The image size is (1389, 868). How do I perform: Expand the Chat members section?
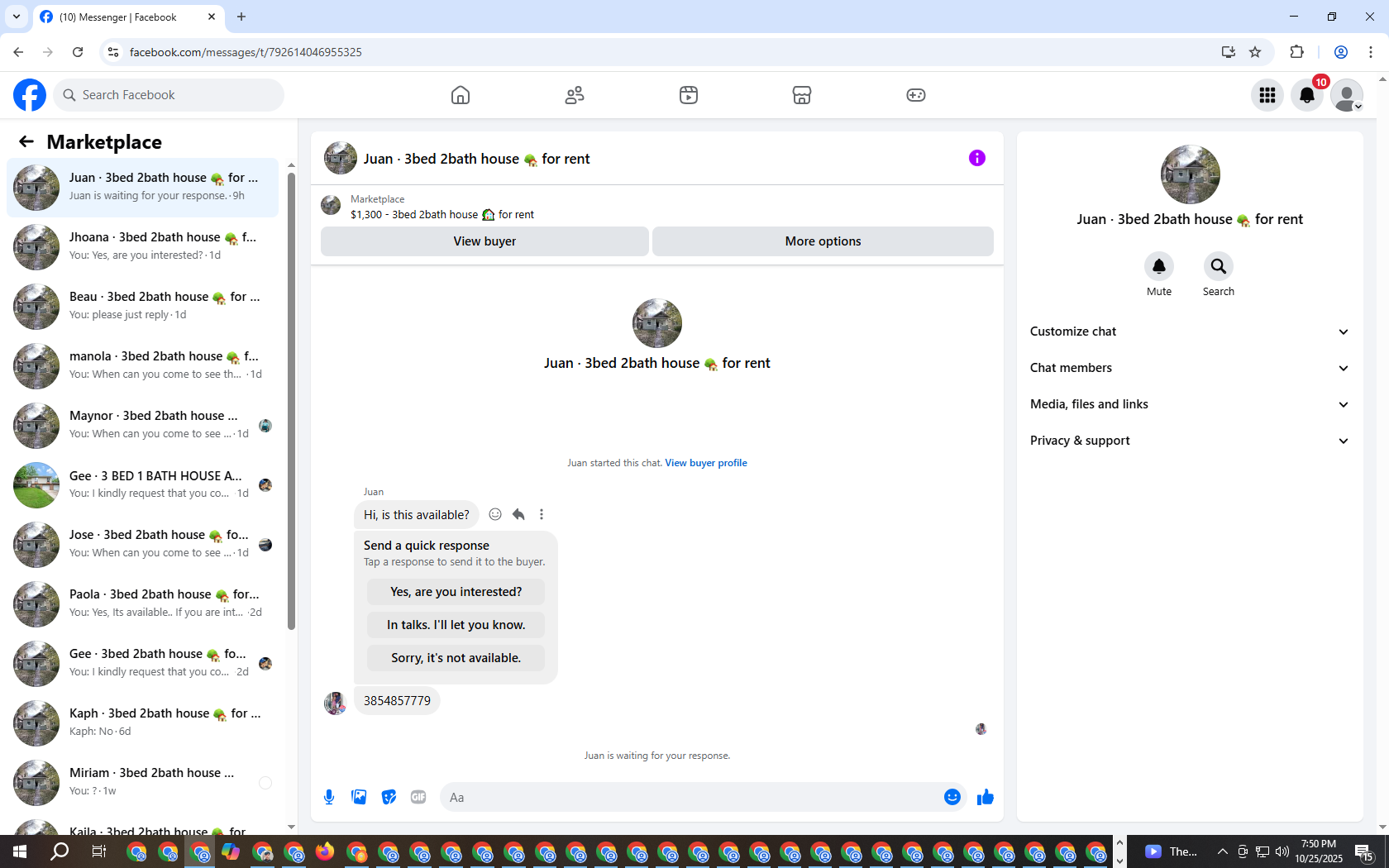pyautogui.click(x=1190, y=368)
